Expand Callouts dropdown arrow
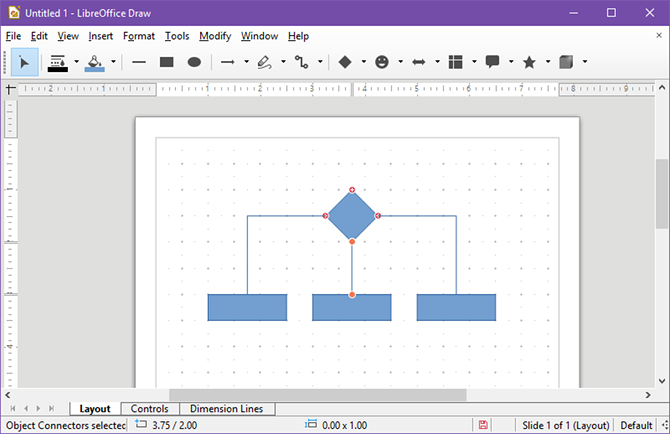 (x=511, y=62)
